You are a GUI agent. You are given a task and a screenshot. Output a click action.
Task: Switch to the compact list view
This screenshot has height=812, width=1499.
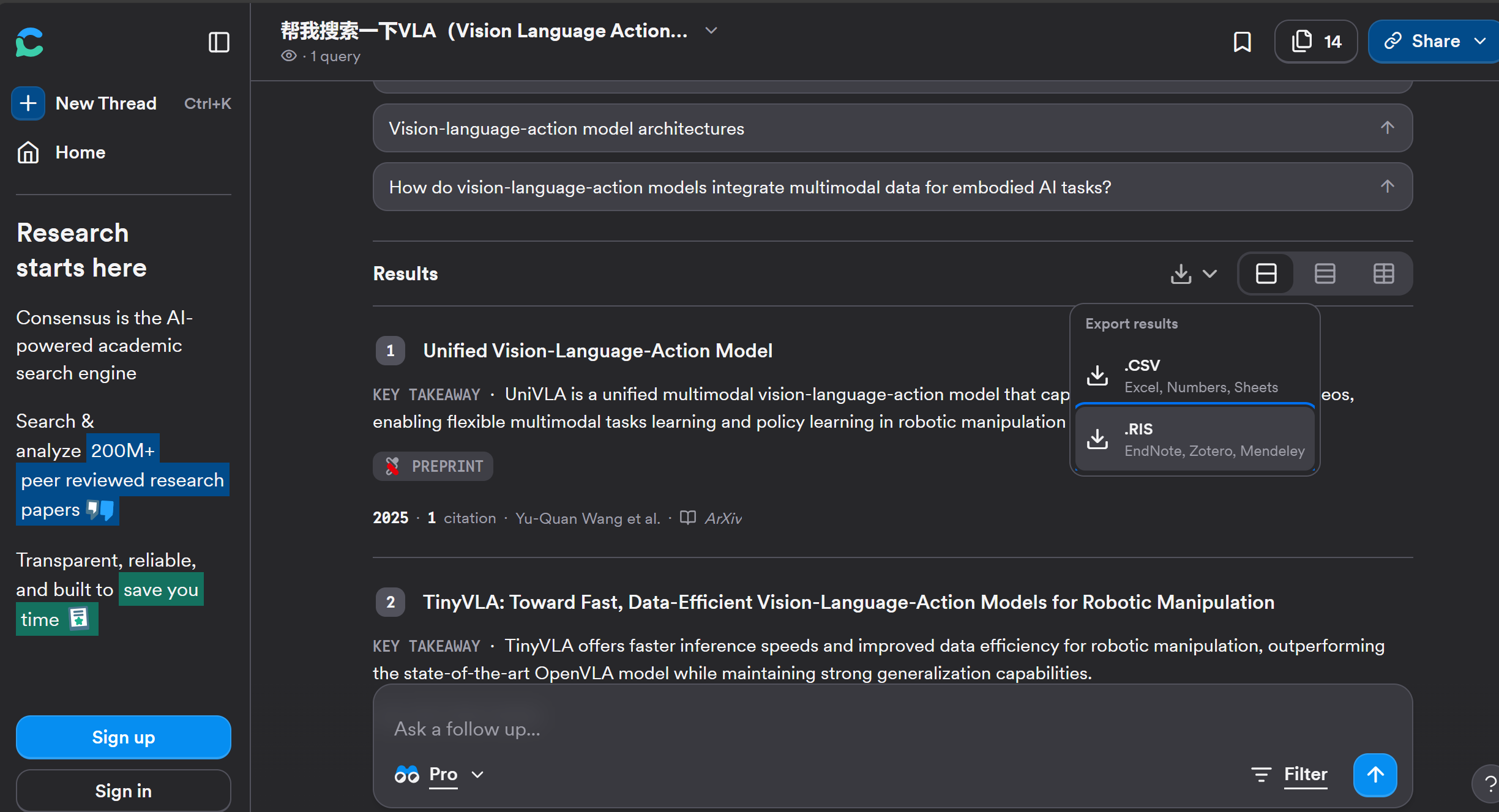[x=1325, y=274]
